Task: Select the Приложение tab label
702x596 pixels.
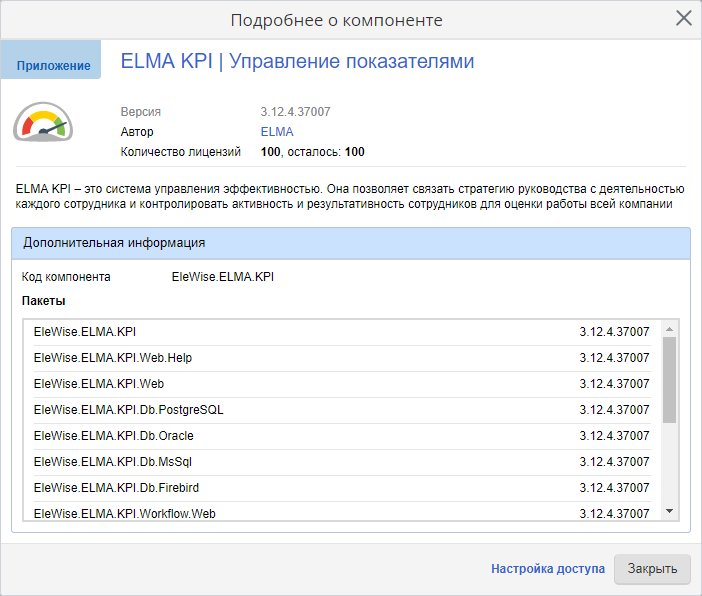Action: coord(53,66)
